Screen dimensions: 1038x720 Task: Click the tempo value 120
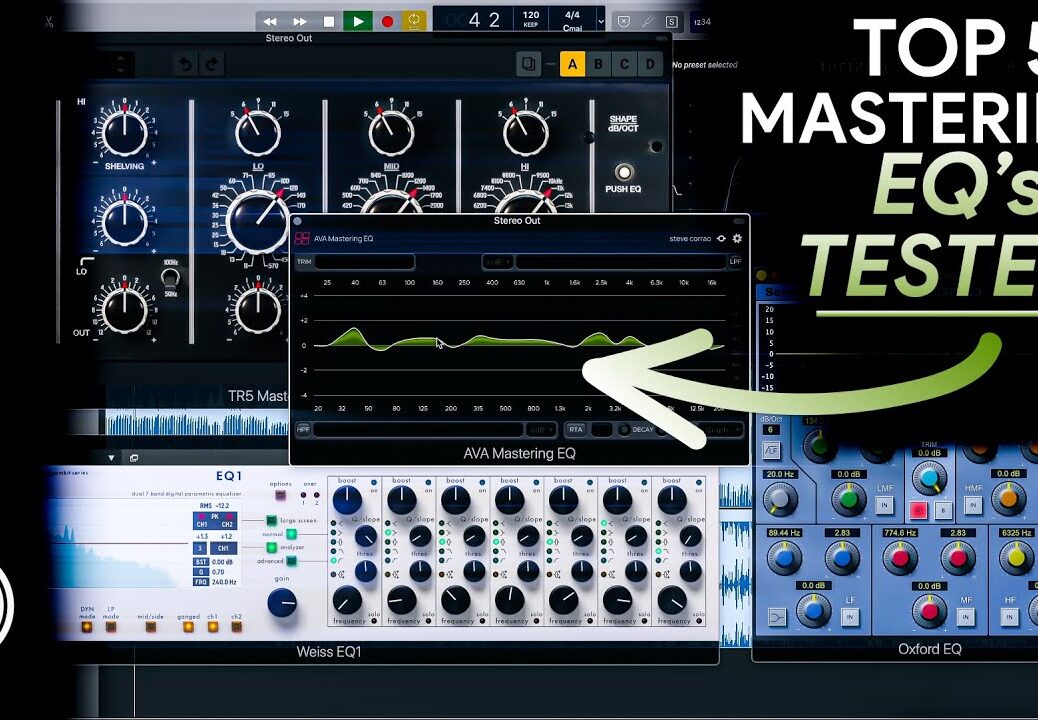(531, 15)
